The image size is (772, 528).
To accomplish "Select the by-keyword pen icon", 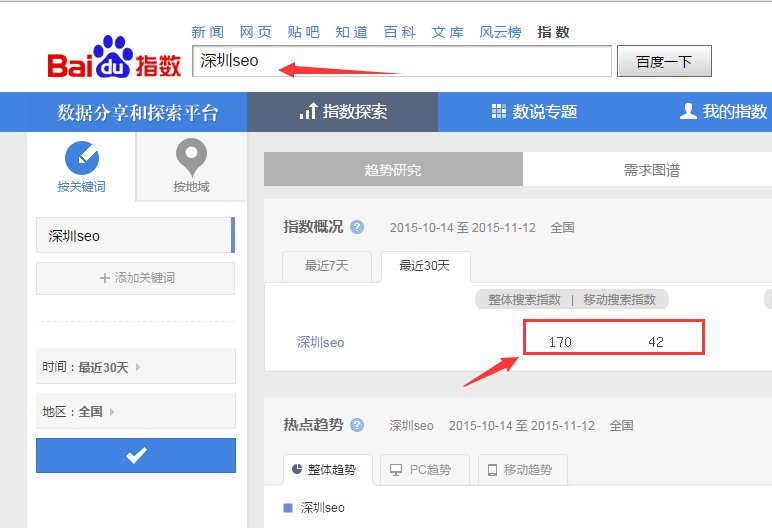I will click(x=82, y=158).
